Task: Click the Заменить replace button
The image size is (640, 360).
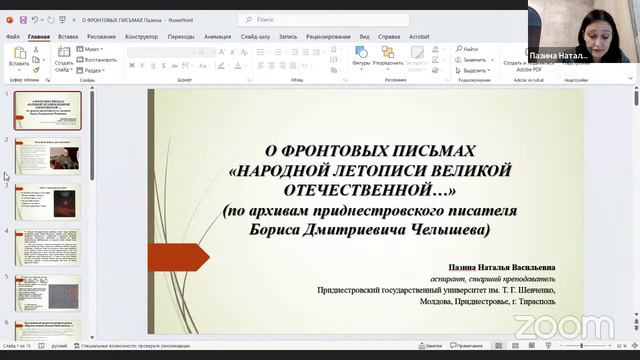Action: pyautogui.click(x=471, y=60)
